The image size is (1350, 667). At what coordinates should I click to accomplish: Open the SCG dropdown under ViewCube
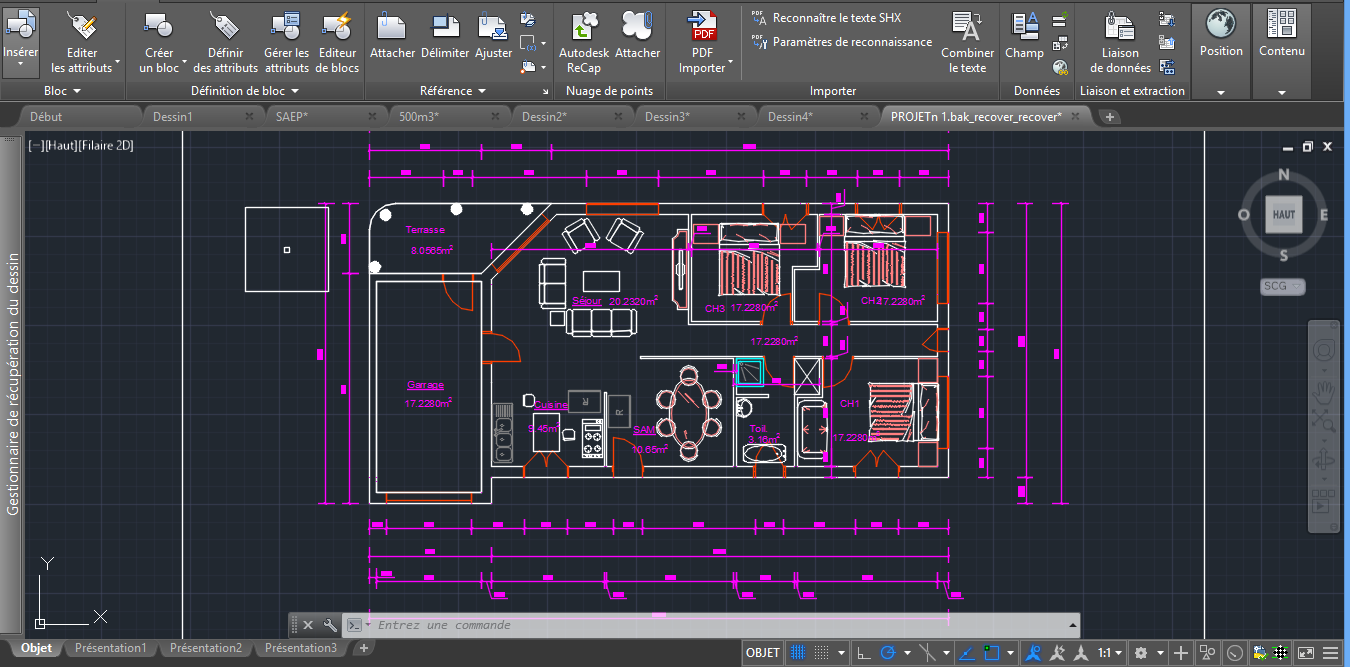pyautogui.click(x=1283, y=286)
